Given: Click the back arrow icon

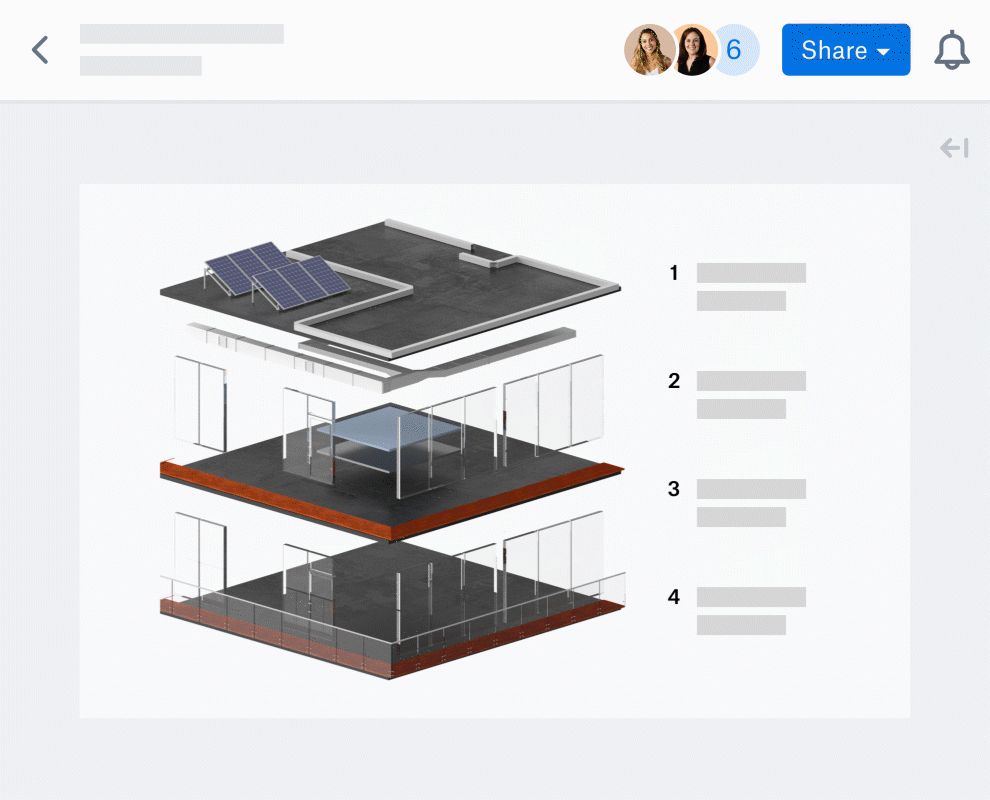Looking at the screenshot, I should (40, 50).
